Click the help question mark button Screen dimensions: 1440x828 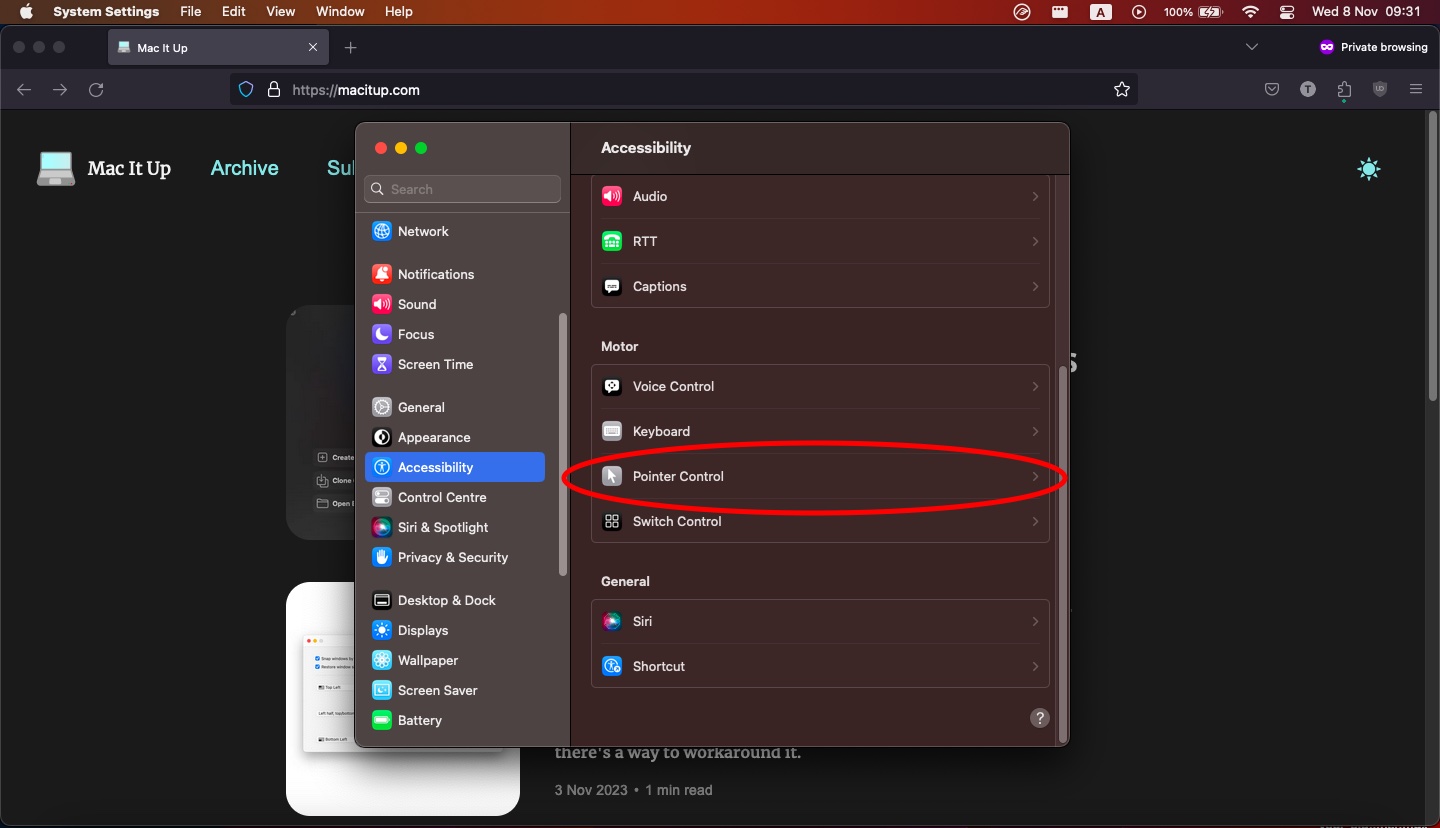(x=1040, y=718)
